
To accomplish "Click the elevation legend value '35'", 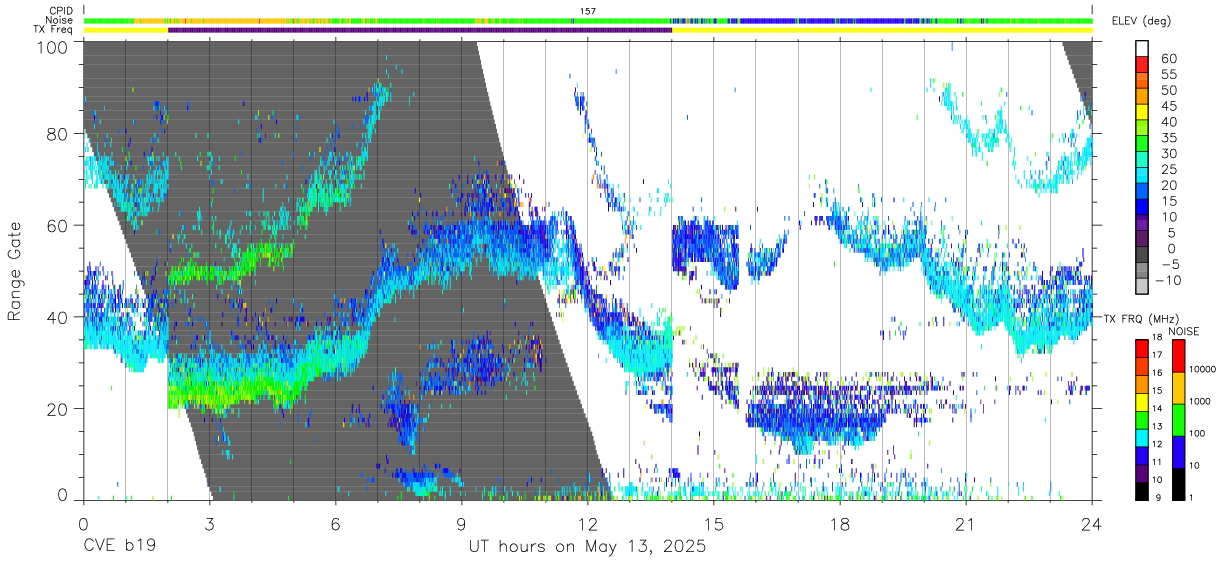I will click(1167, 139).
